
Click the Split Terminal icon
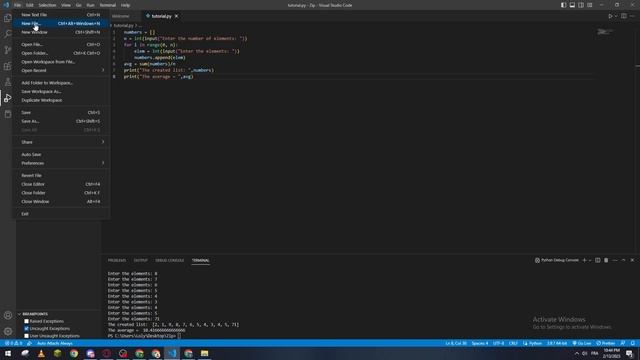(x=598, y=260)
